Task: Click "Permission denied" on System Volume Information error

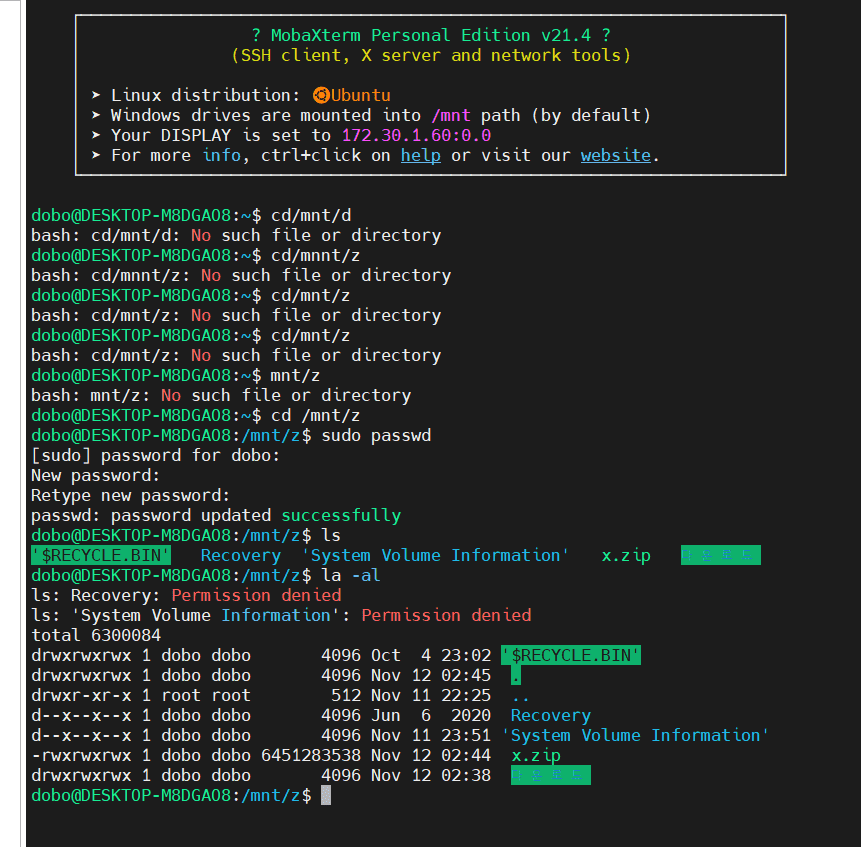Action: click(x=446, y=616)
